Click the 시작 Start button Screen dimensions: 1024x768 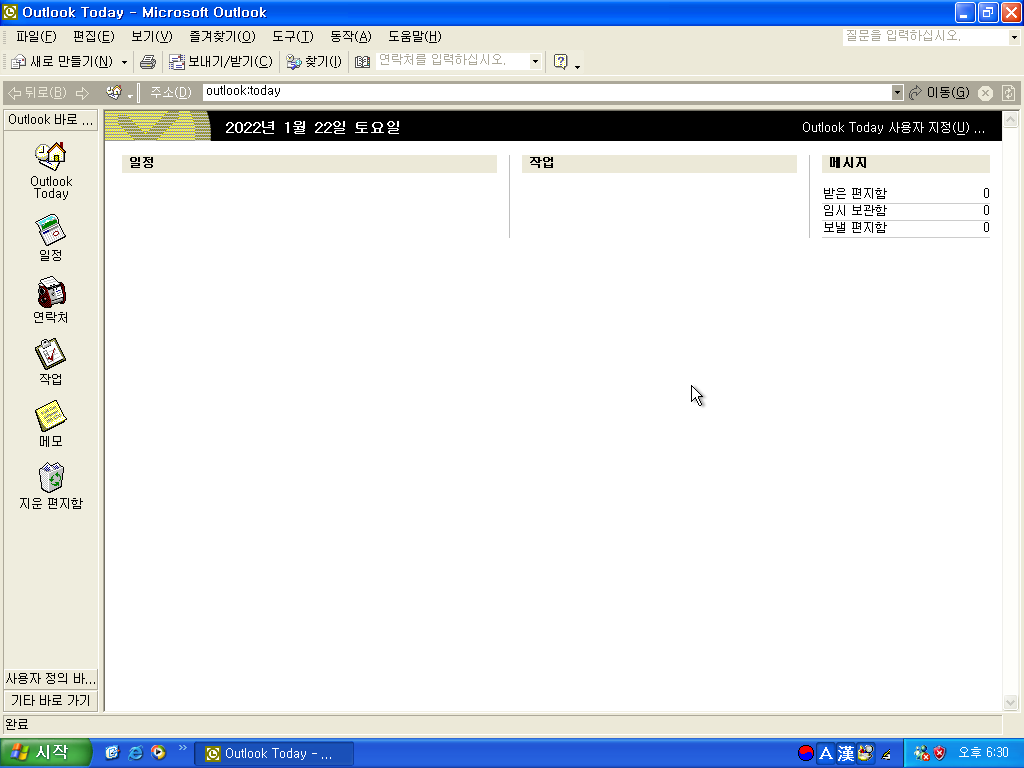(x=45, y=753)
